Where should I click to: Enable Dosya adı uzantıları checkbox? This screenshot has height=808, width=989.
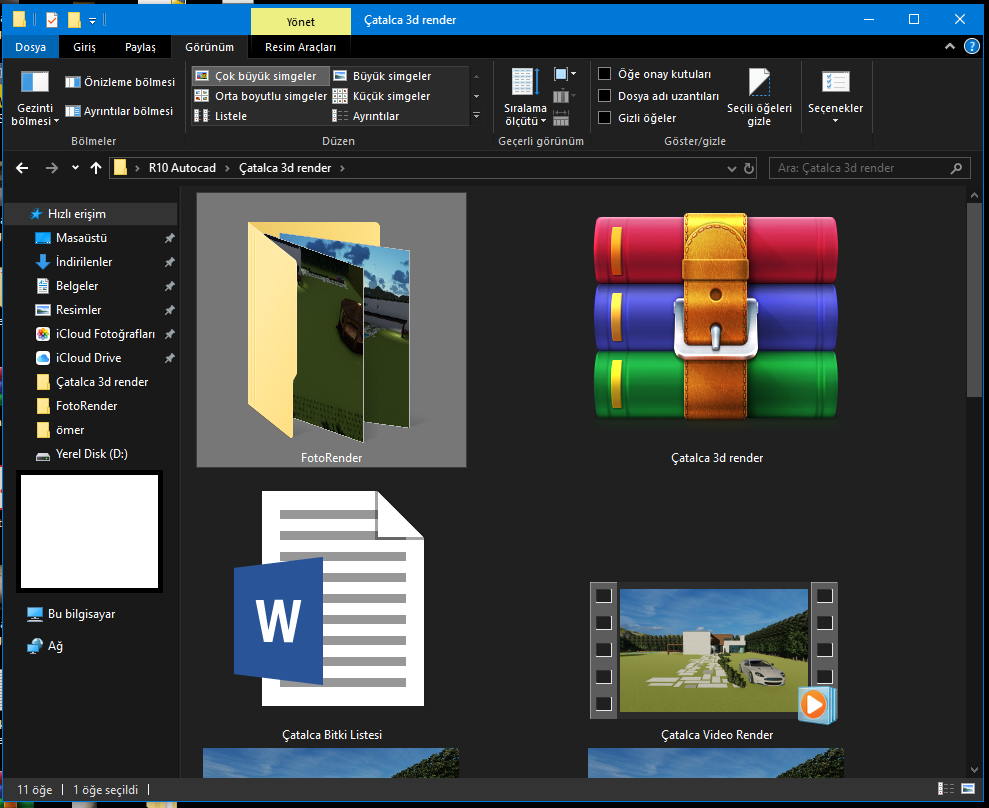click(604, 96)
